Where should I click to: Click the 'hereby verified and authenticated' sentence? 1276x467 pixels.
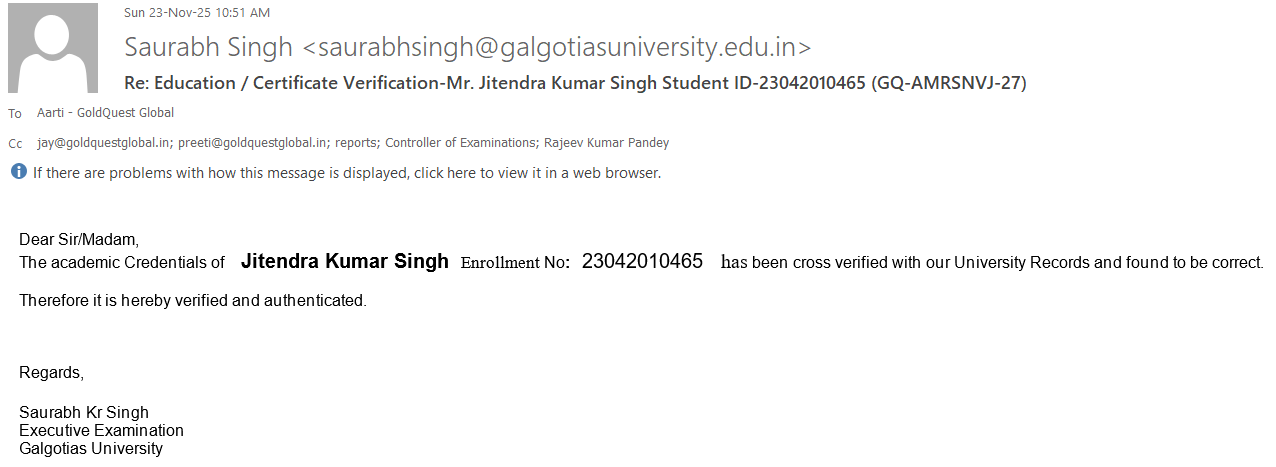point(193,300)
